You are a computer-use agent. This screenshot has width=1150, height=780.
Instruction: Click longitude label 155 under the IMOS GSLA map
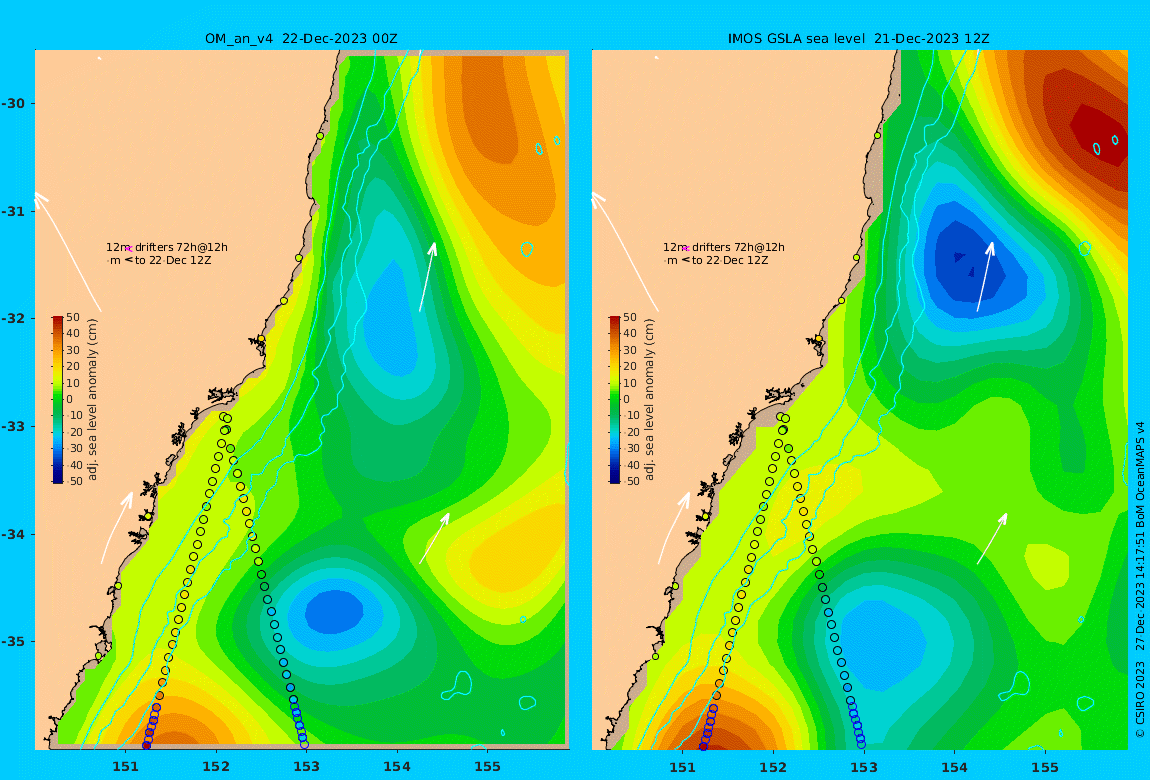pyautogui.click(x=1045, y=767)
